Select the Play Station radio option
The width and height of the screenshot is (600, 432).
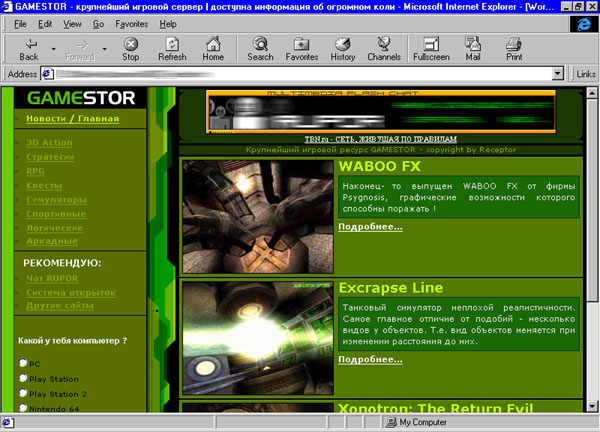coord(23,378)
